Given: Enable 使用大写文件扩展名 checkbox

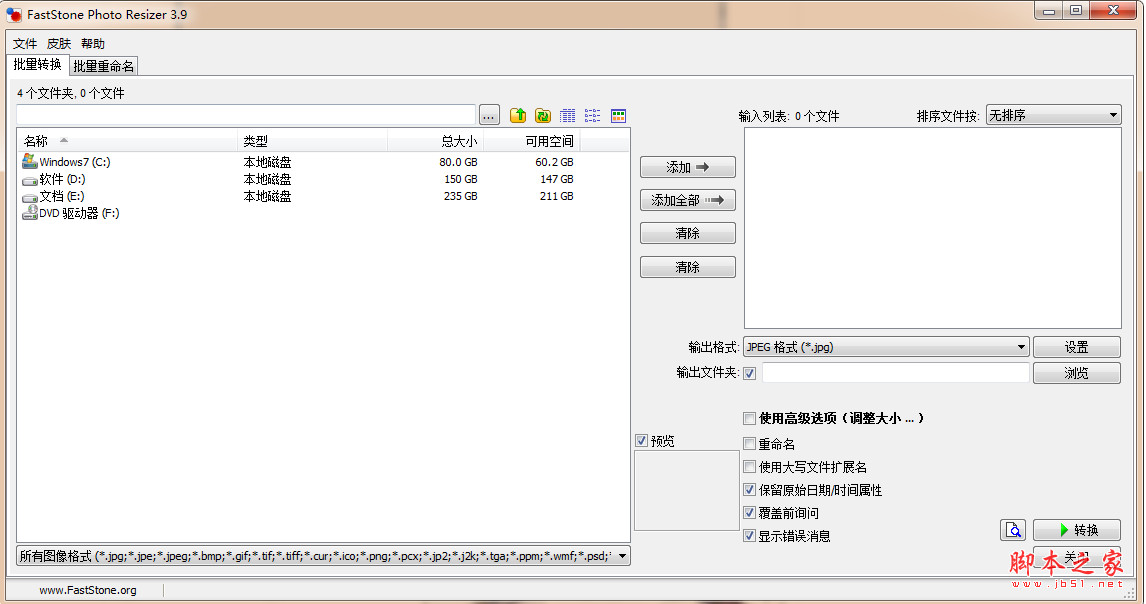Looking at the screenshot, I should coord(750,467).
